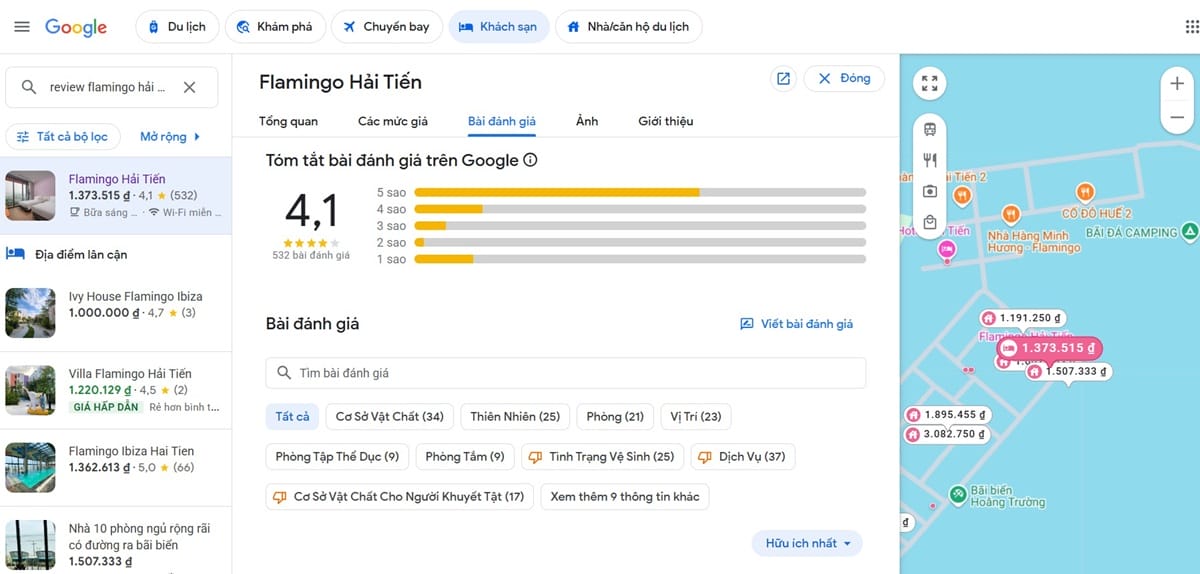Image resolution: width=1200 pixels, height=574 pixels.
Task: Filter reviews by Phòng Tập Thể Dục (9)
Action: pyautogui.click(x=337, y=457)
